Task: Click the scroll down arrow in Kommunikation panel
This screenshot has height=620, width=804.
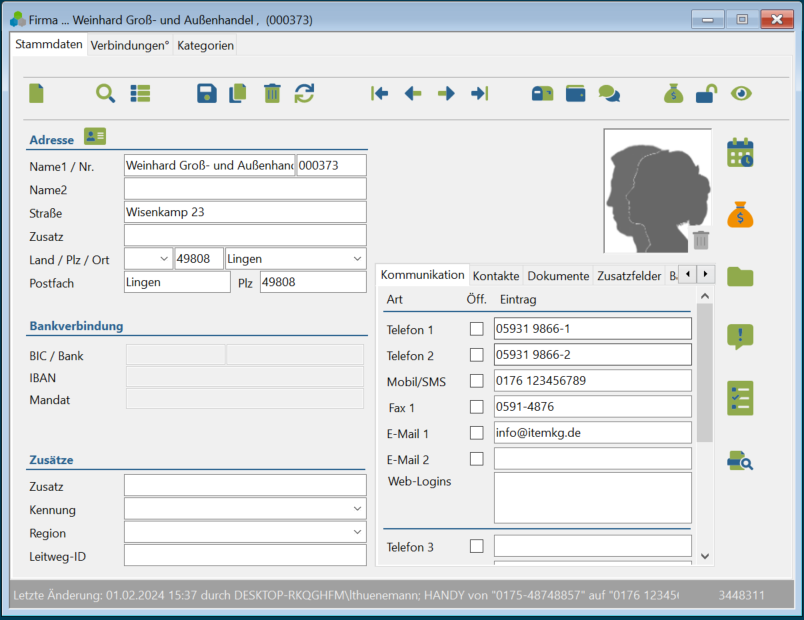Action: coord(705,556)
